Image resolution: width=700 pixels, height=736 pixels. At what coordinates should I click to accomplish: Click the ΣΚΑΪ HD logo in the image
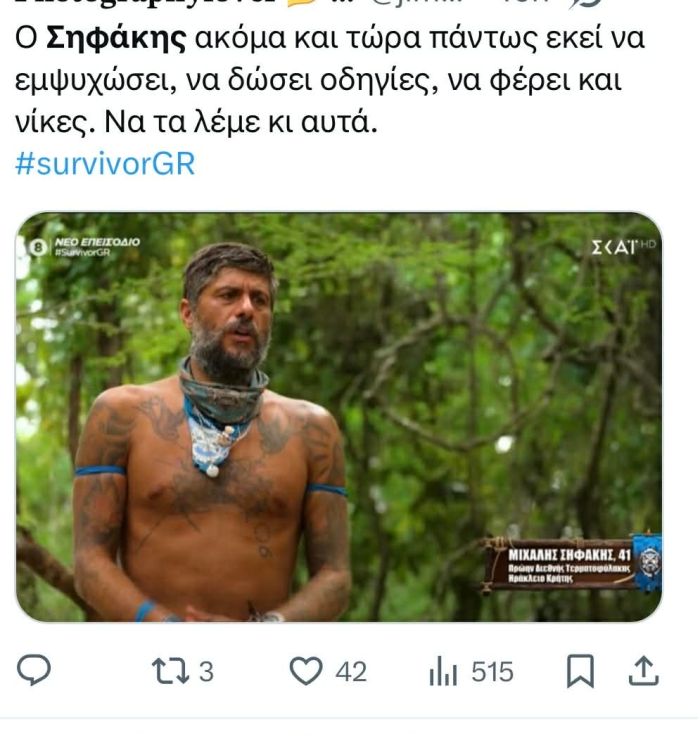pyautogui.click(x=623, y=246)
